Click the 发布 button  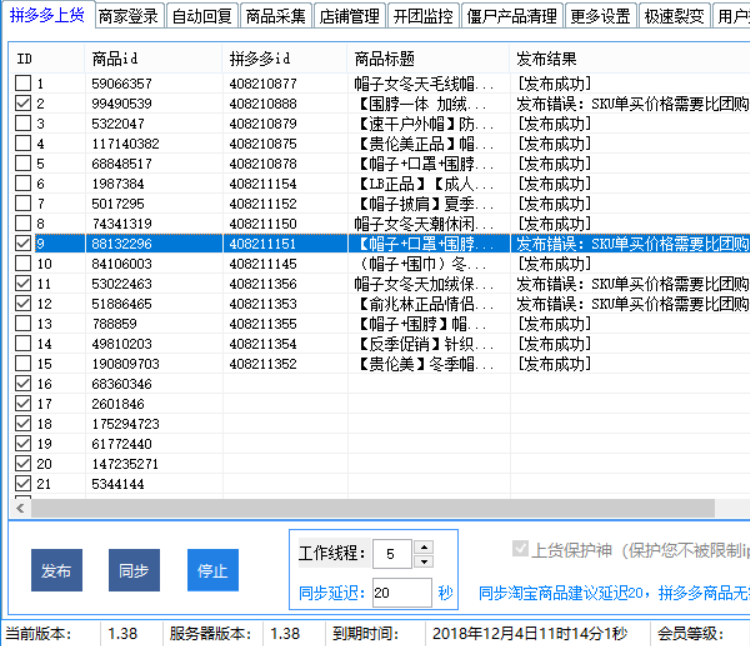point(57,570)
